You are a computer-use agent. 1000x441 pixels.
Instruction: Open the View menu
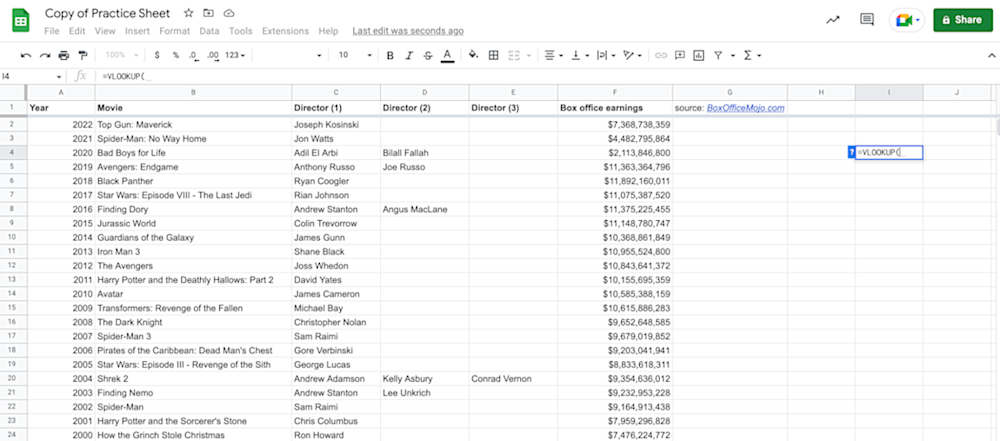click(x=105, y=31)
